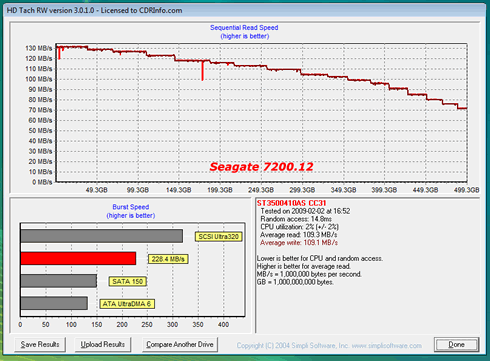This screenshot has height=361, width=490.
Task: Select the Random access: 14.8ms line
Action: [x=296, y=219]
